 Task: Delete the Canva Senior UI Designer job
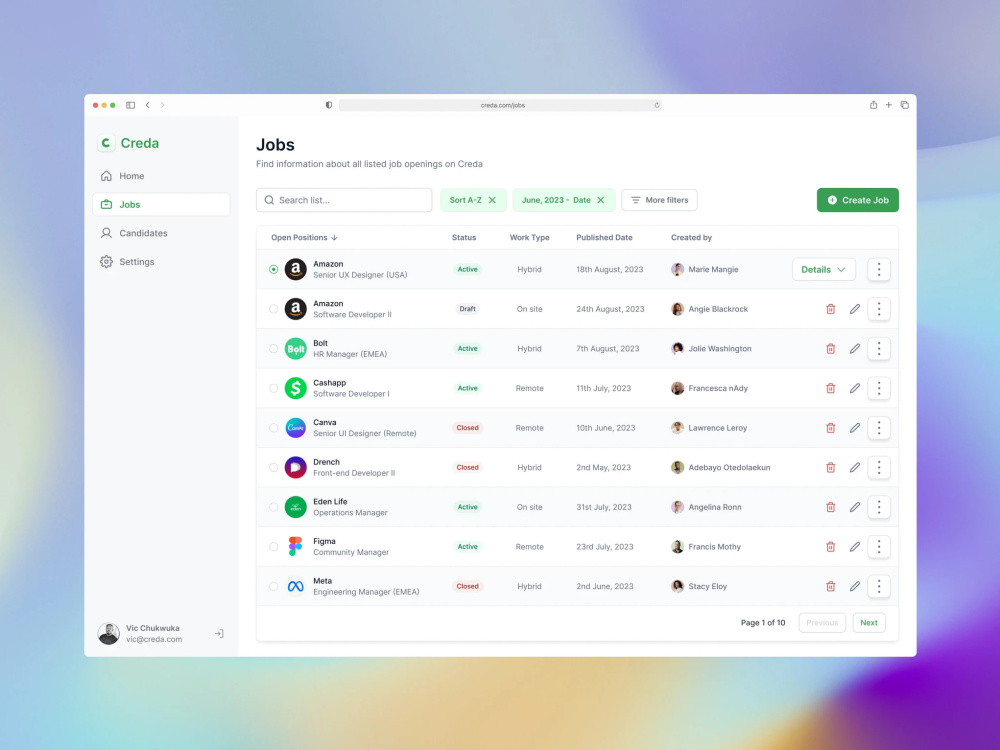pyautogui.click(x=830, y=428)
